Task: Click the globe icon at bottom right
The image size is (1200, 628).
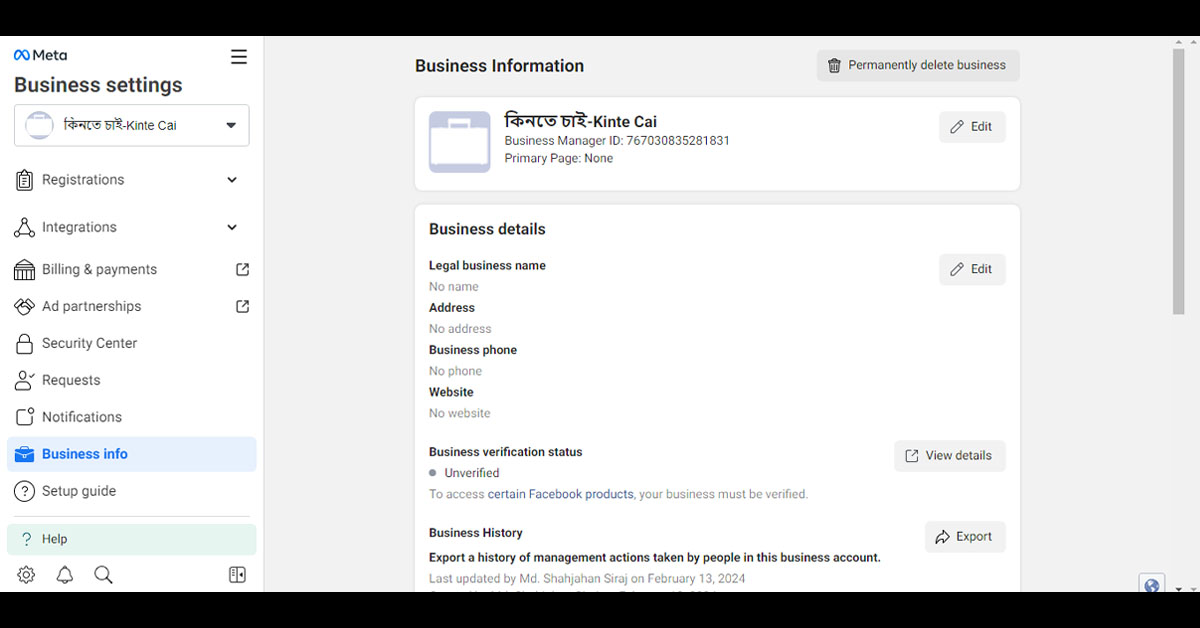Action: 1152,586
